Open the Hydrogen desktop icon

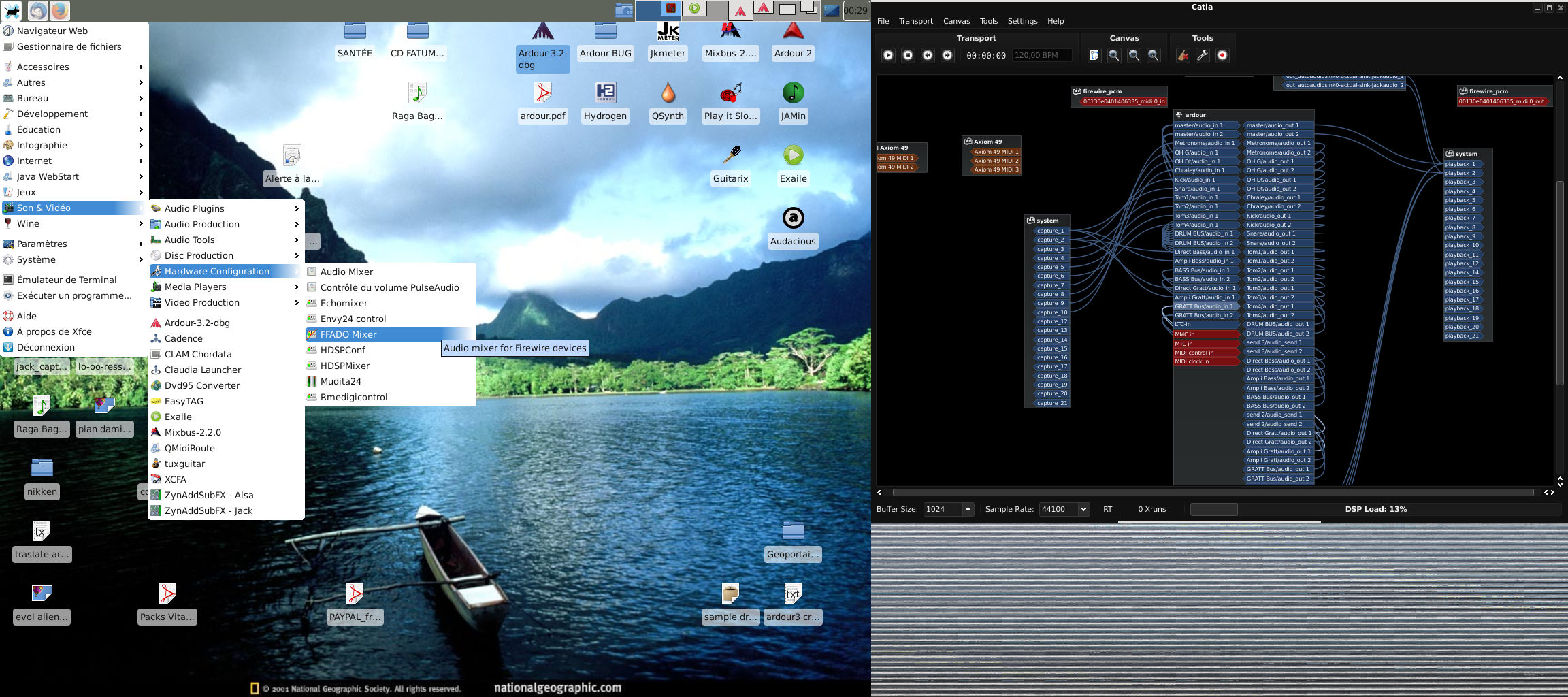coord(605,102)
